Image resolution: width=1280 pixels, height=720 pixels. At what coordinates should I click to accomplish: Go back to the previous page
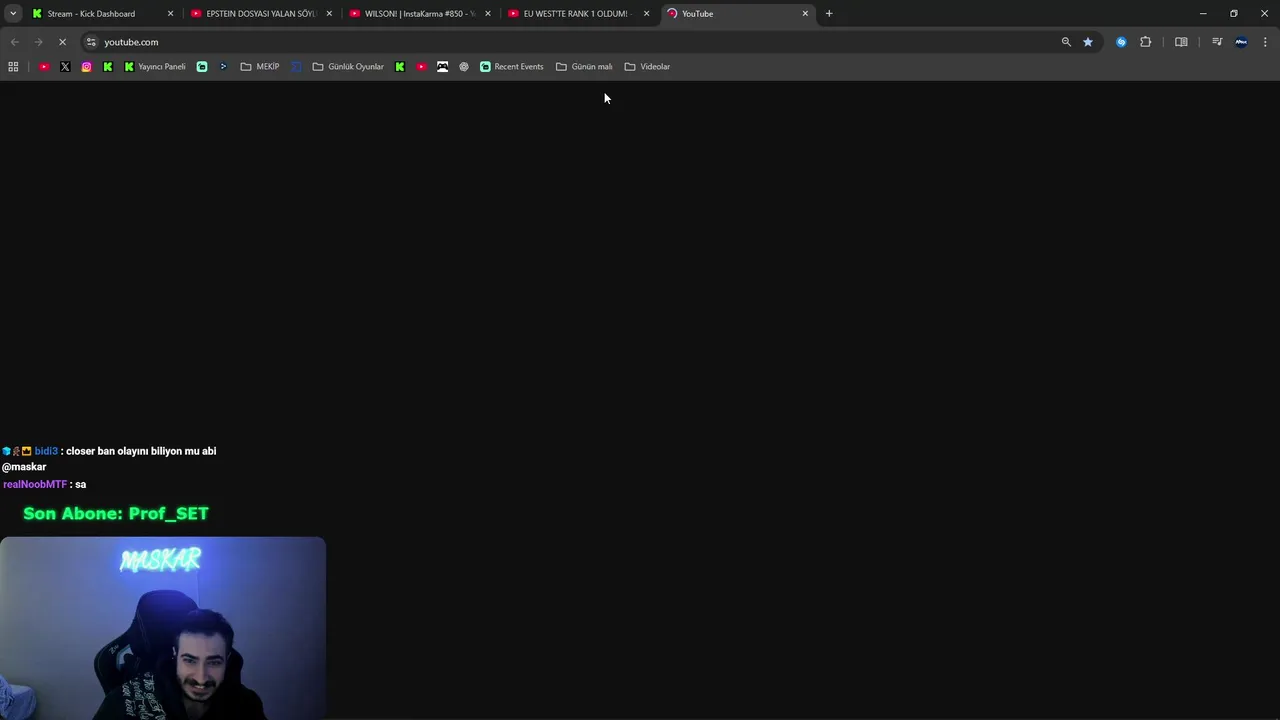click(x=14, y=42)
